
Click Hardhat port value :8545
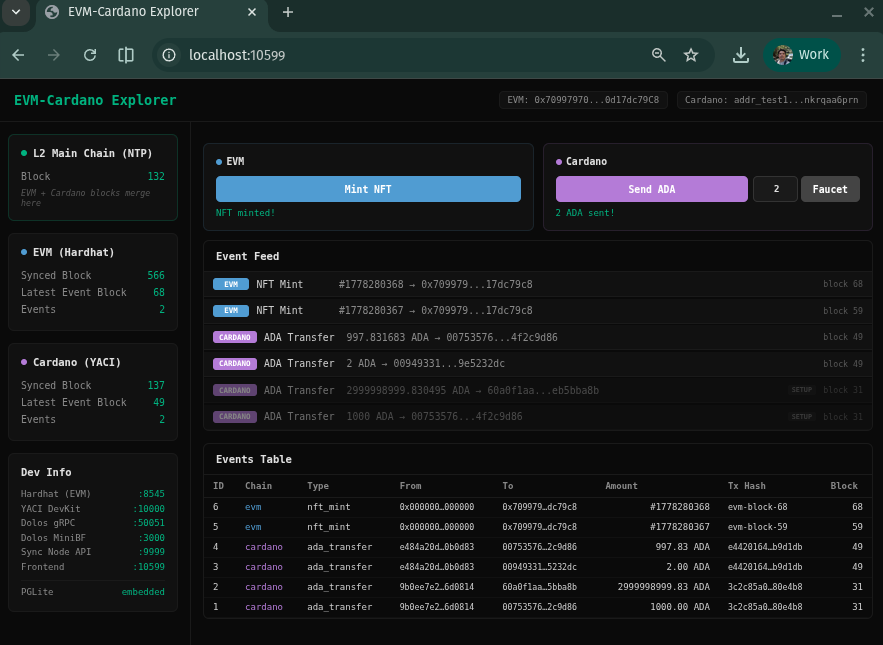151,494
